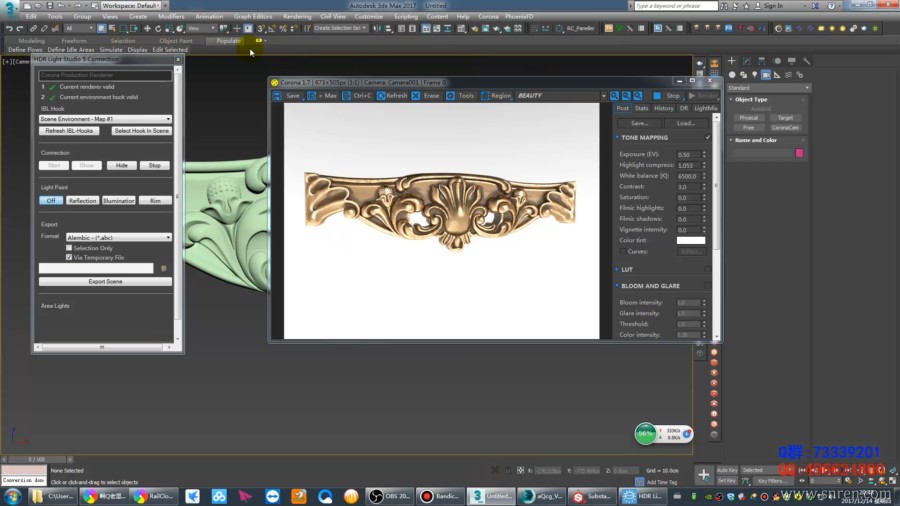This screenshot has height=506, width=900.
Task: Refresh the Corona render view
Action: (x=391, y=96)
